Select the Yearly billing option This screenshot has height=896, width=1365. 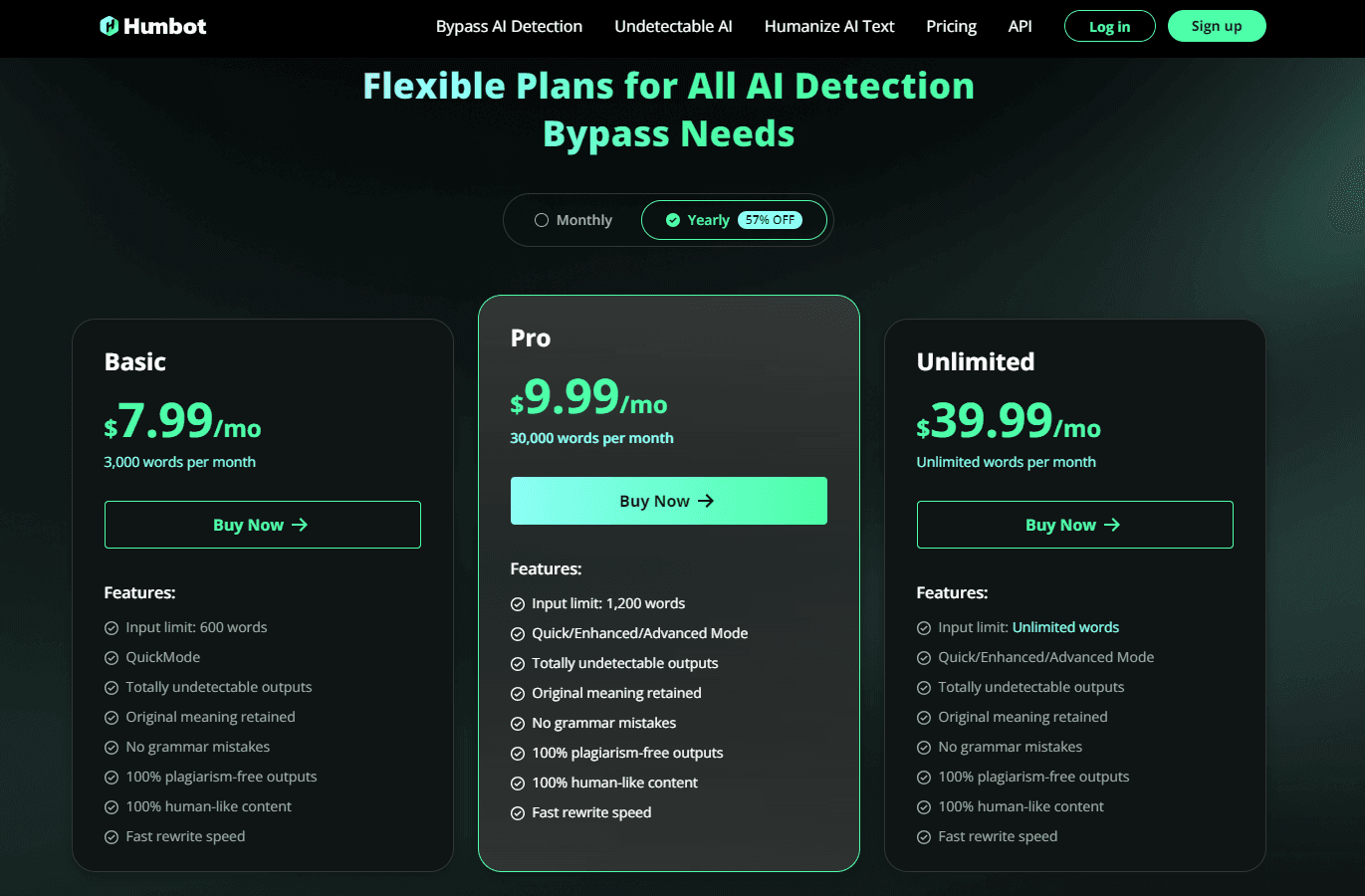pos(699,220)
